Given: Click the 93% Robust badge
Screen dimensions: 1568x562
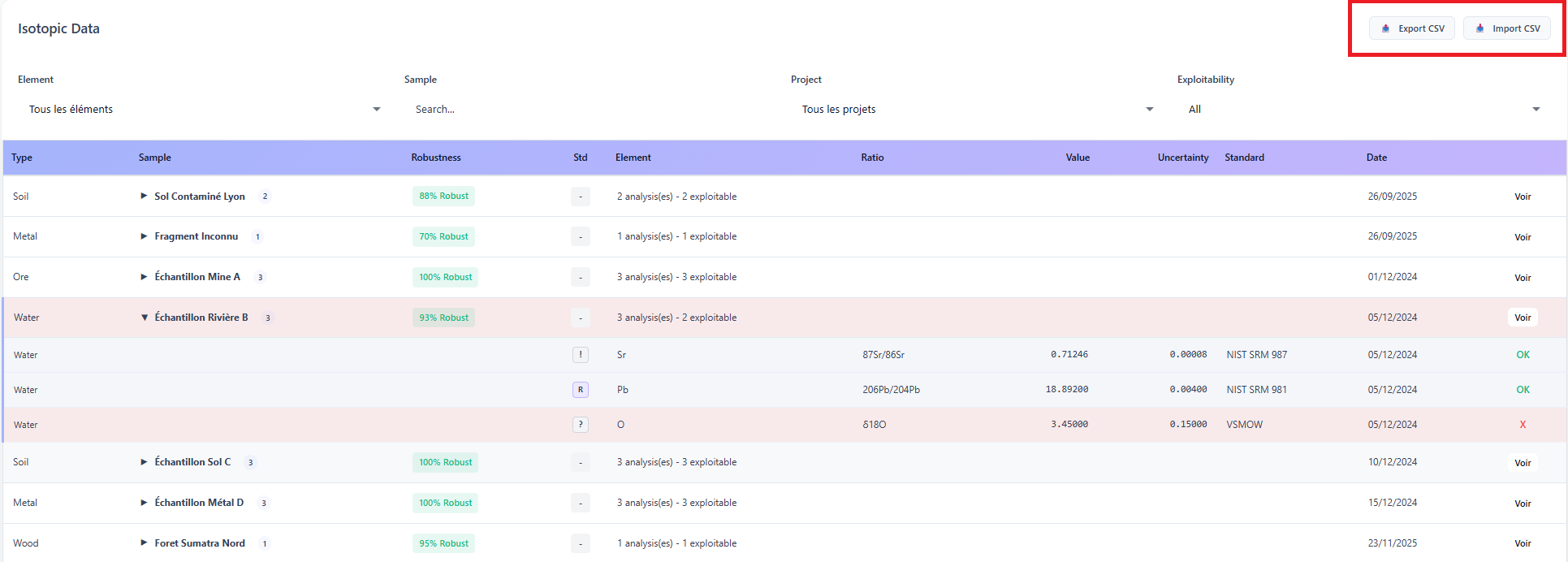Looking at the screenshot, I should click(443, 318).
